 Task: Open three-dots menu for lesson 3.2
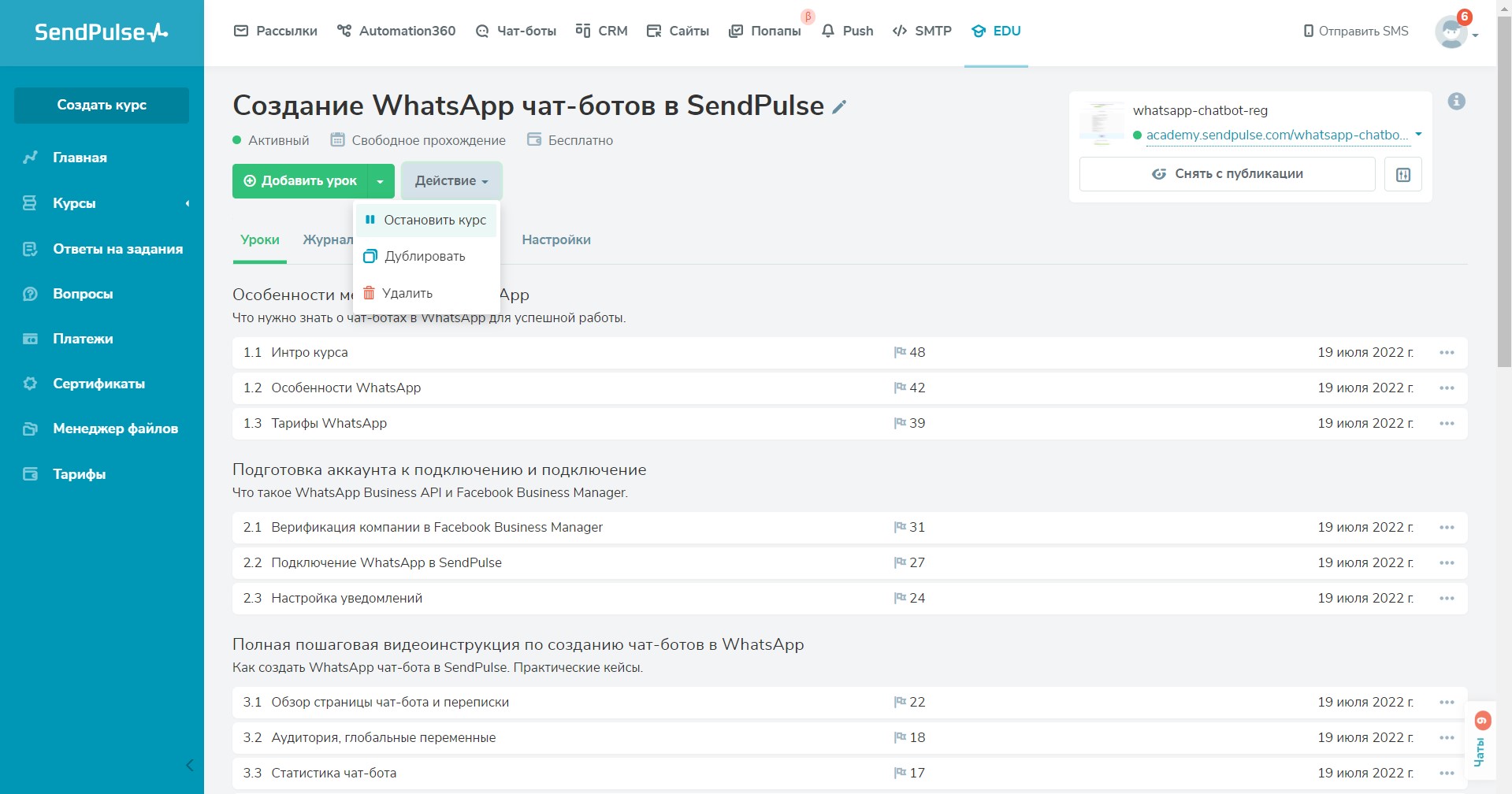tap(1447, 737)
